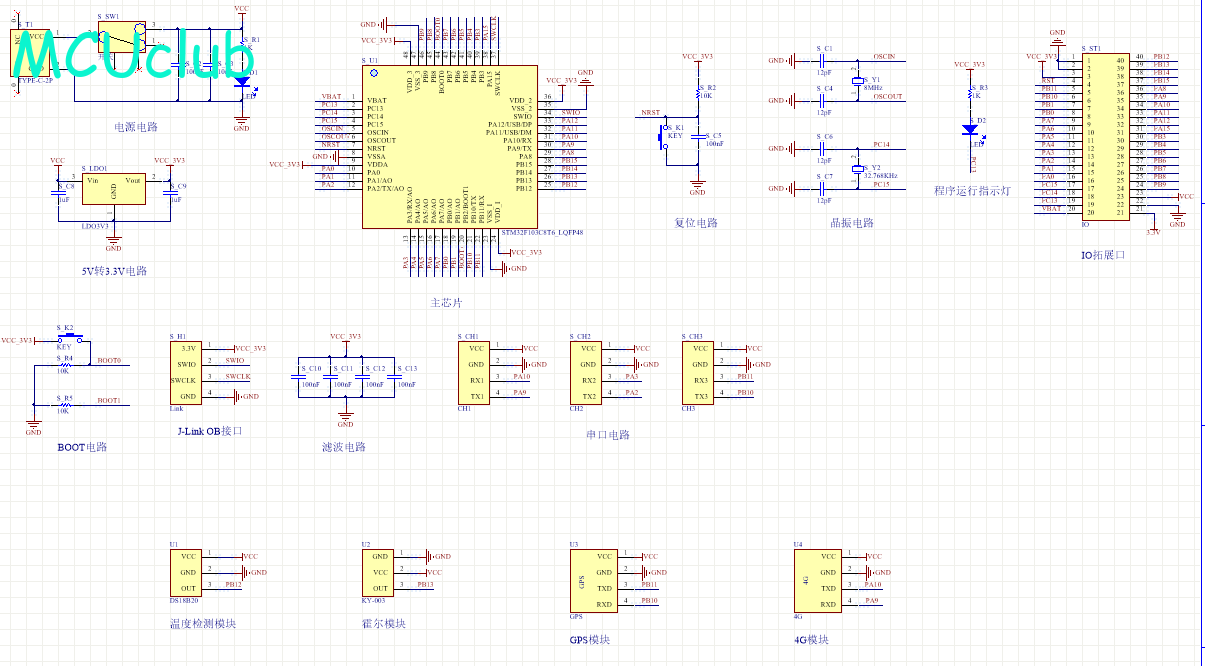Image resolution: width=1205 pixels, height=666 pixels.
Task: Click the LDO3V3 regulator component
Action: coord(113,190)
